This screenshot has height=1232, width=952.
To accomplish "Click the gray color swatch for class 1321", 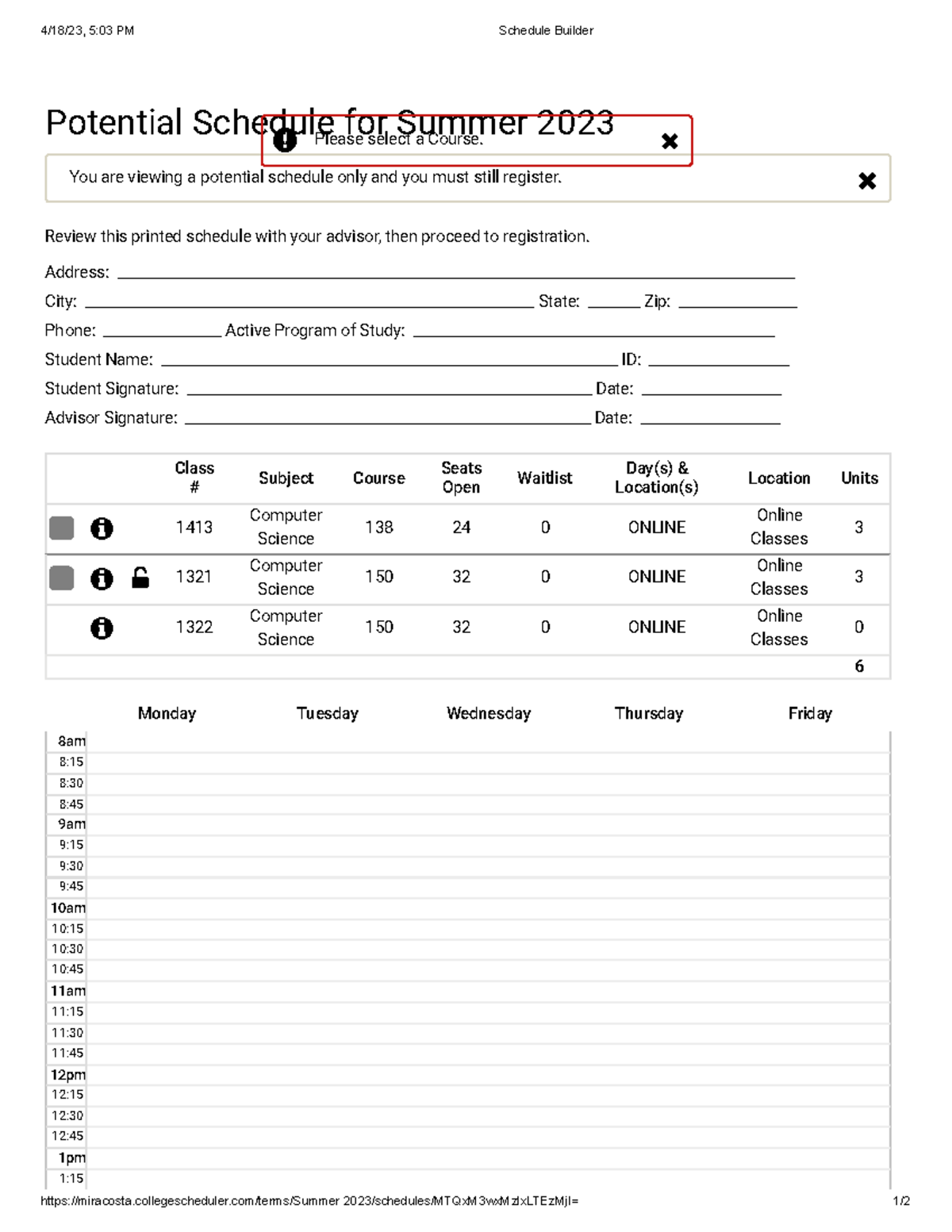I will [x=62, y=578].
